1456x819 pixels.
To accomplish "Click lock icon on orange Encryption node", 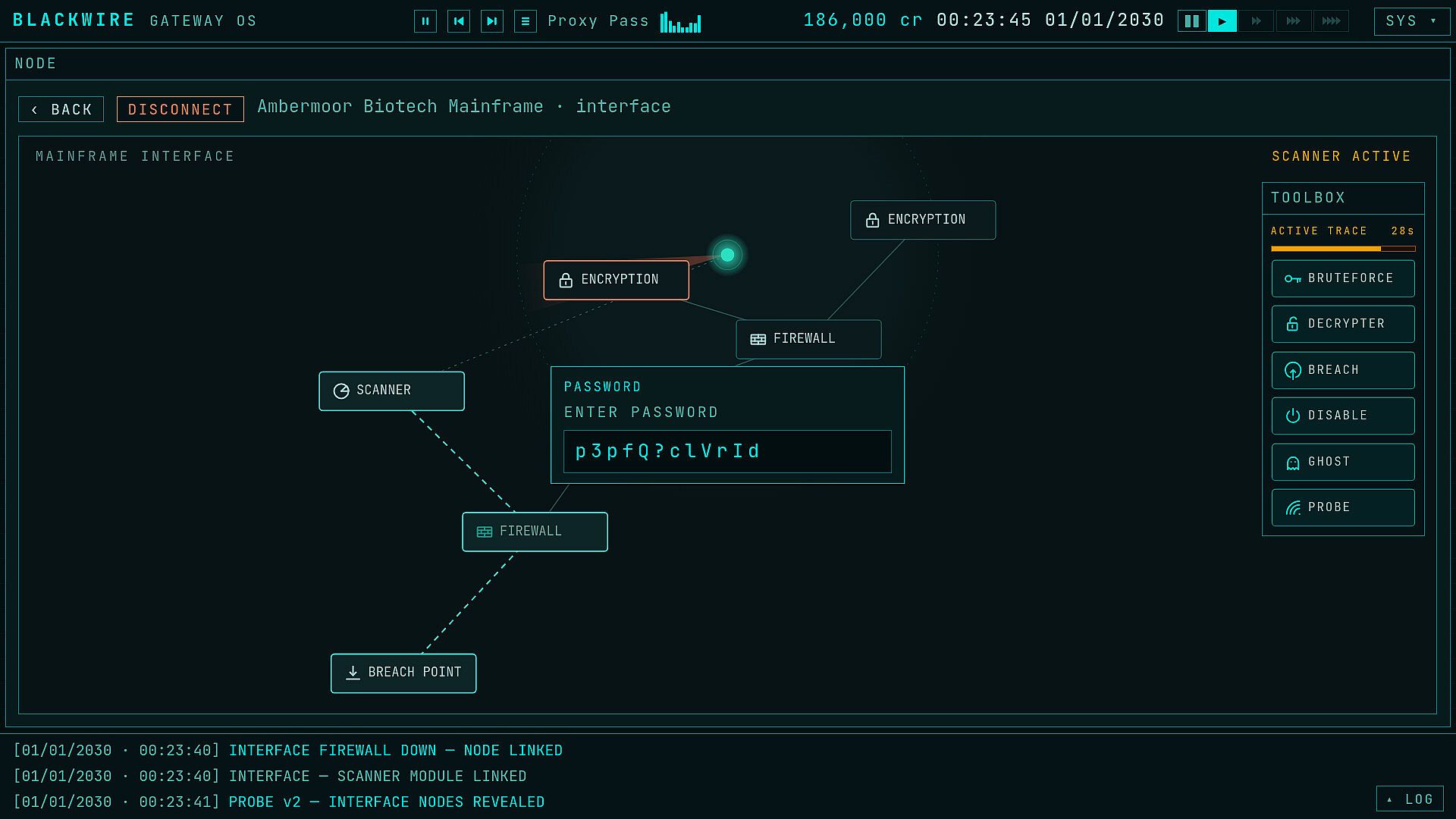I will tap(566, 281).
